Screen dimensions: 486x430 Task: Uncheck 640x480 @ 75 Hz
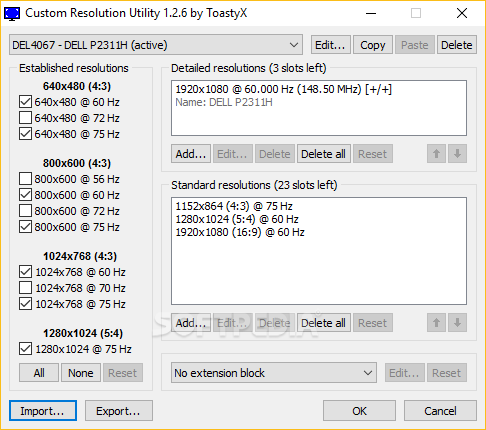coord(25,134)
